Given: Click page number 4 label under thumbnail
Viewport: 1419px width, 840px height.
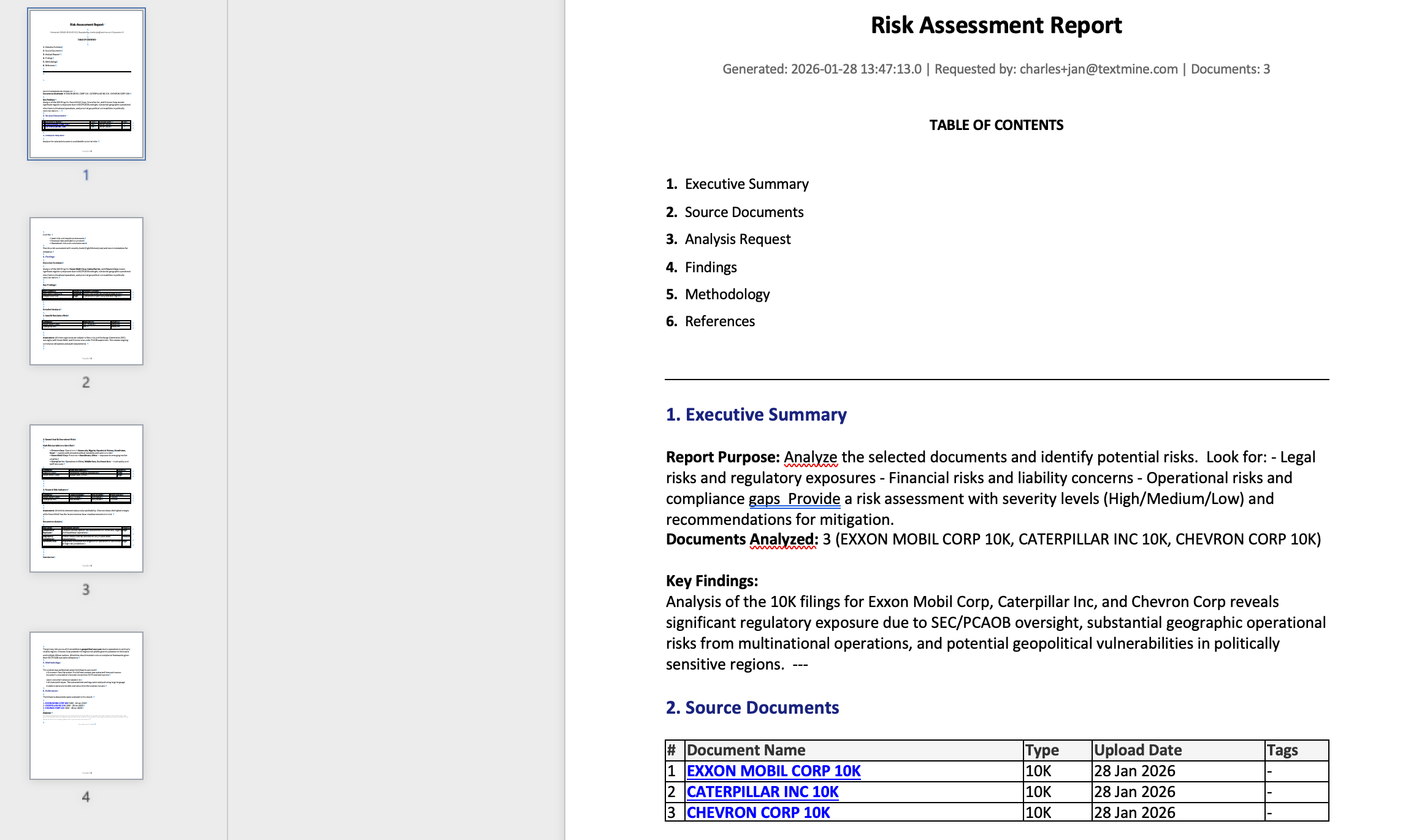Looking at the screenshot, I should tap(86, 796).
